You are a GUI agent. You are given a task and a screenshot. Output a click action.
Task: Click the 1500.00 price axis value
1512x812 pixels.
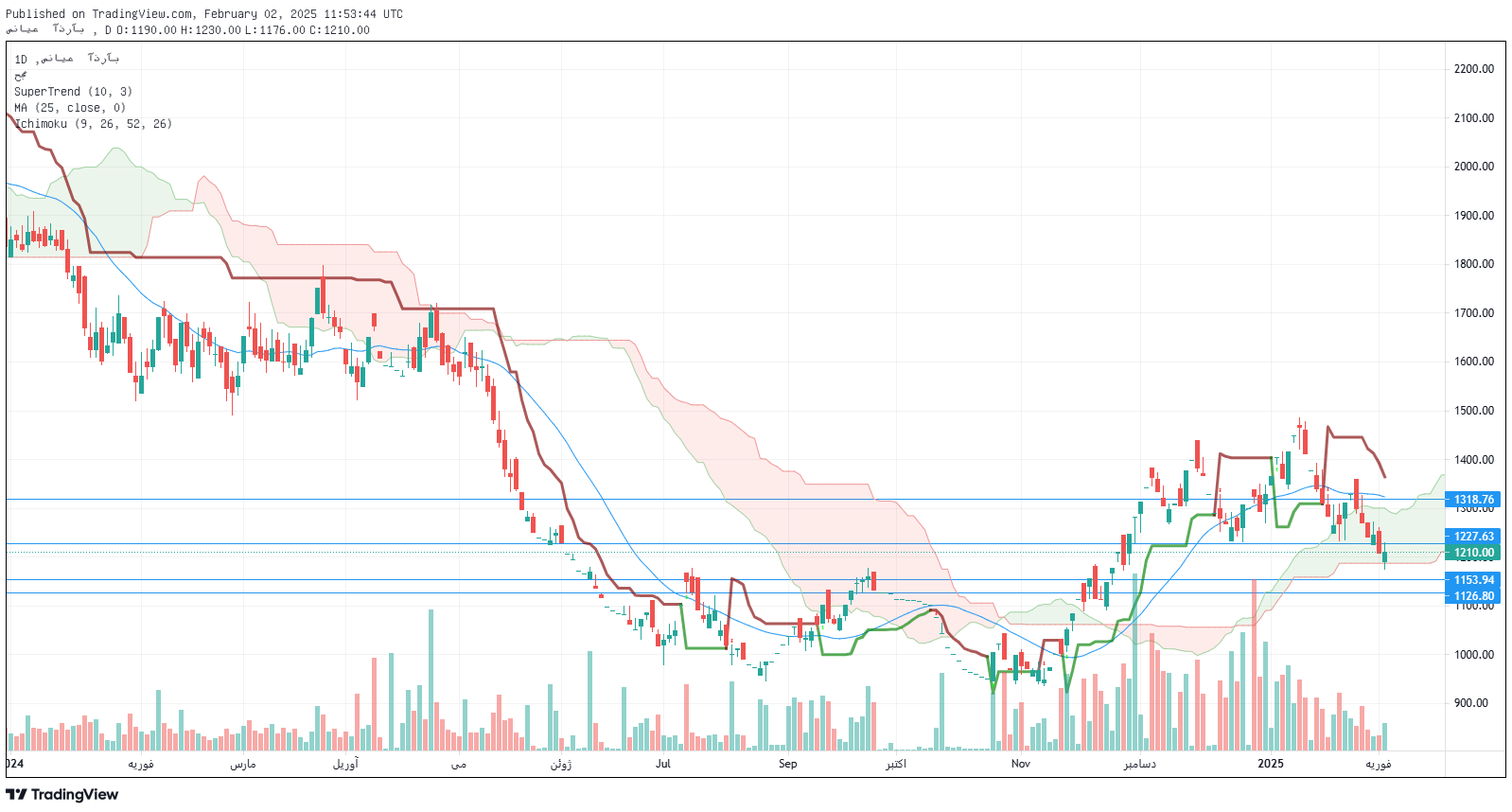pyautogui.click(x=1474, y=411)
